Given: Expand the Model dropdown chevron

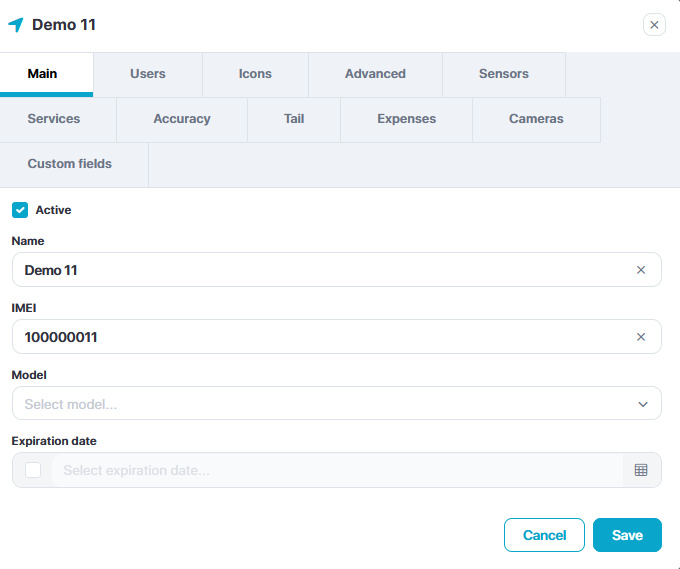Looking at the screenshot, I should [x=642, y=404].
